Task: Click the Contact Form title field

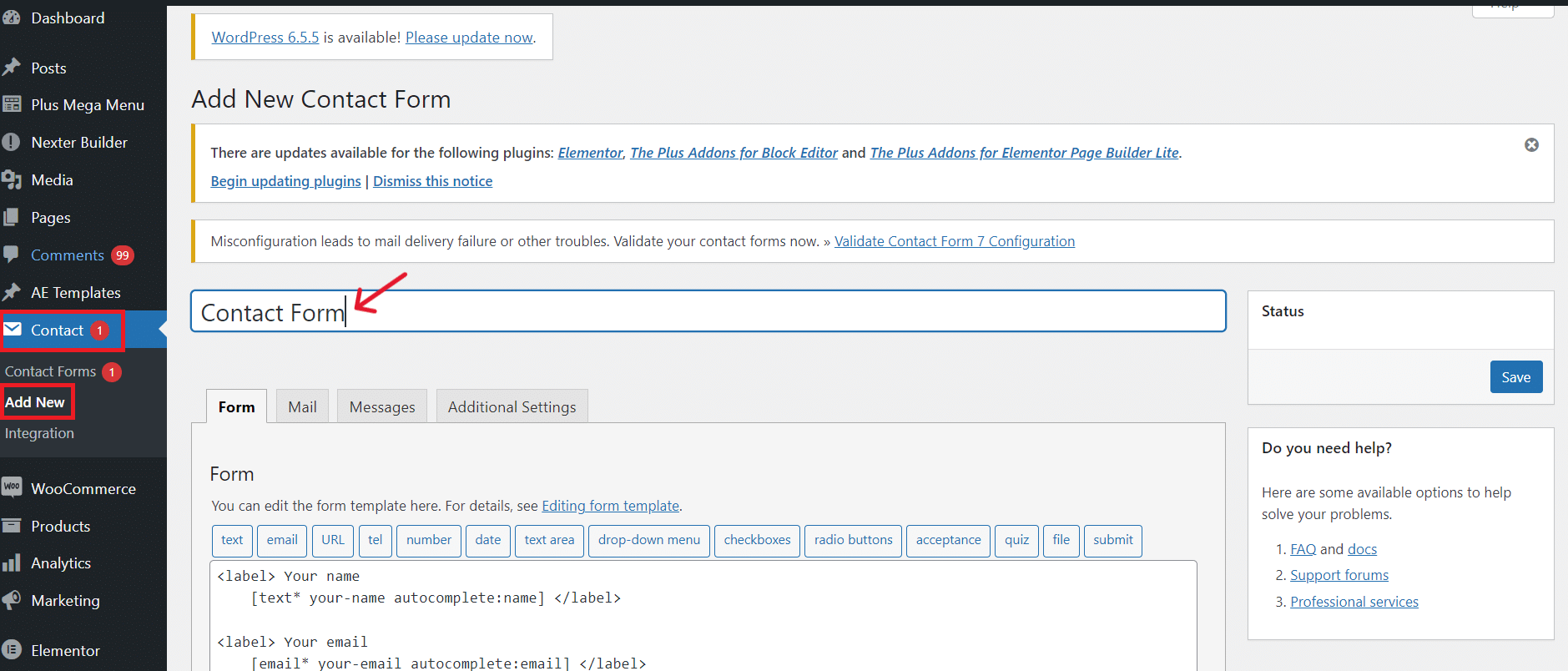Action: [708, 311]
